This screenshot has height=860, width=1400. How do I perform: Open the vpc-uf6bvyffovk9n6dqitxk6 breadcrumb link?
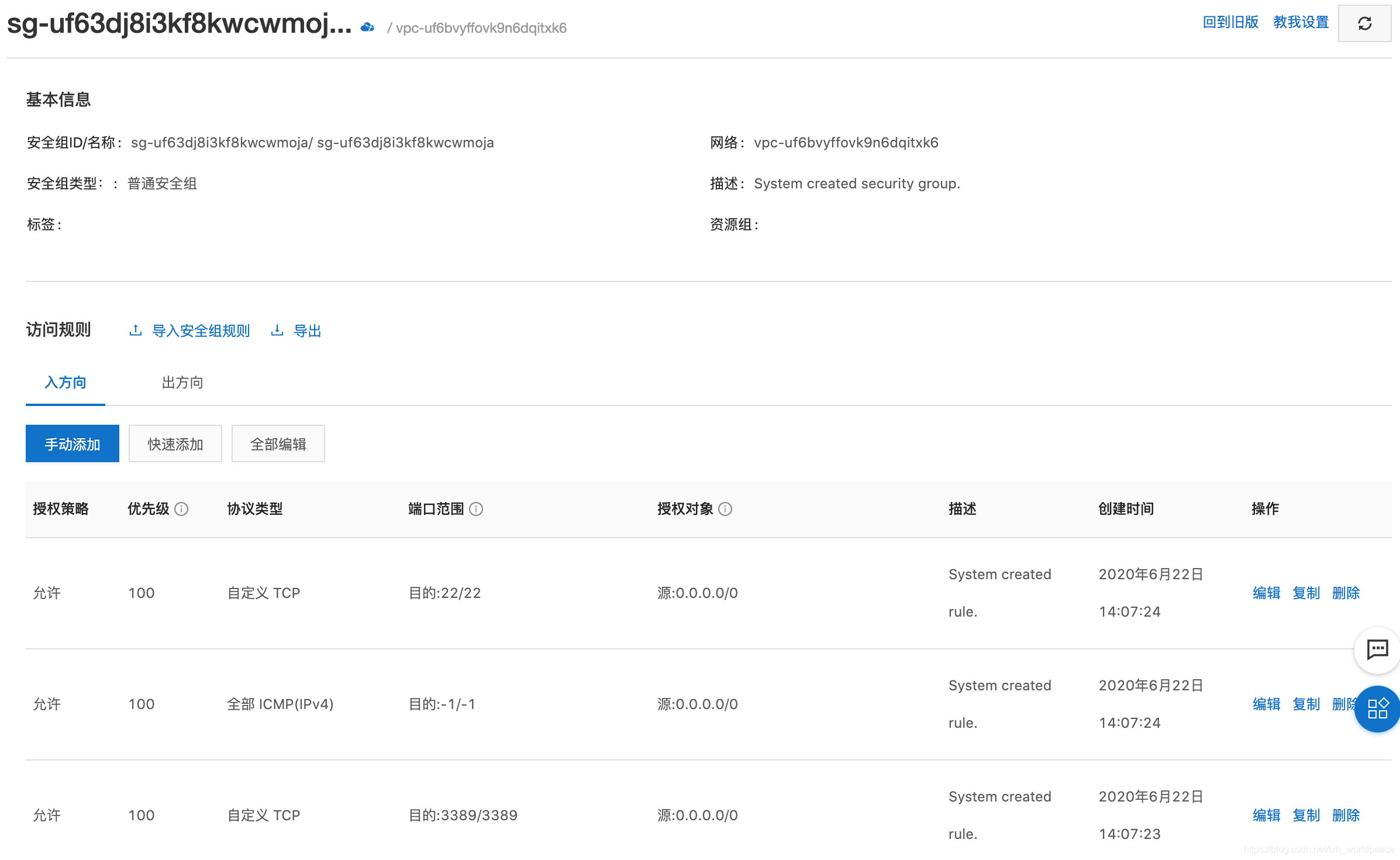(x=481, y=27)
